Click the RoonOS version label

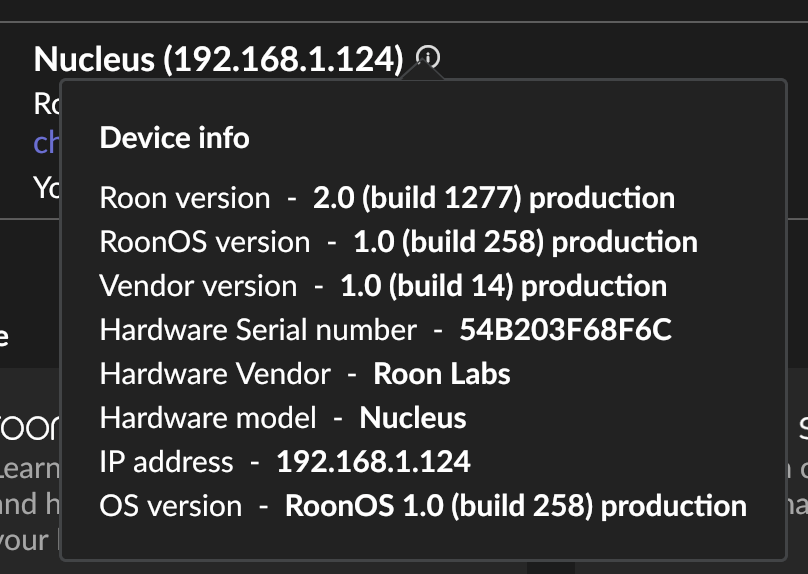(x=205, y=242)
